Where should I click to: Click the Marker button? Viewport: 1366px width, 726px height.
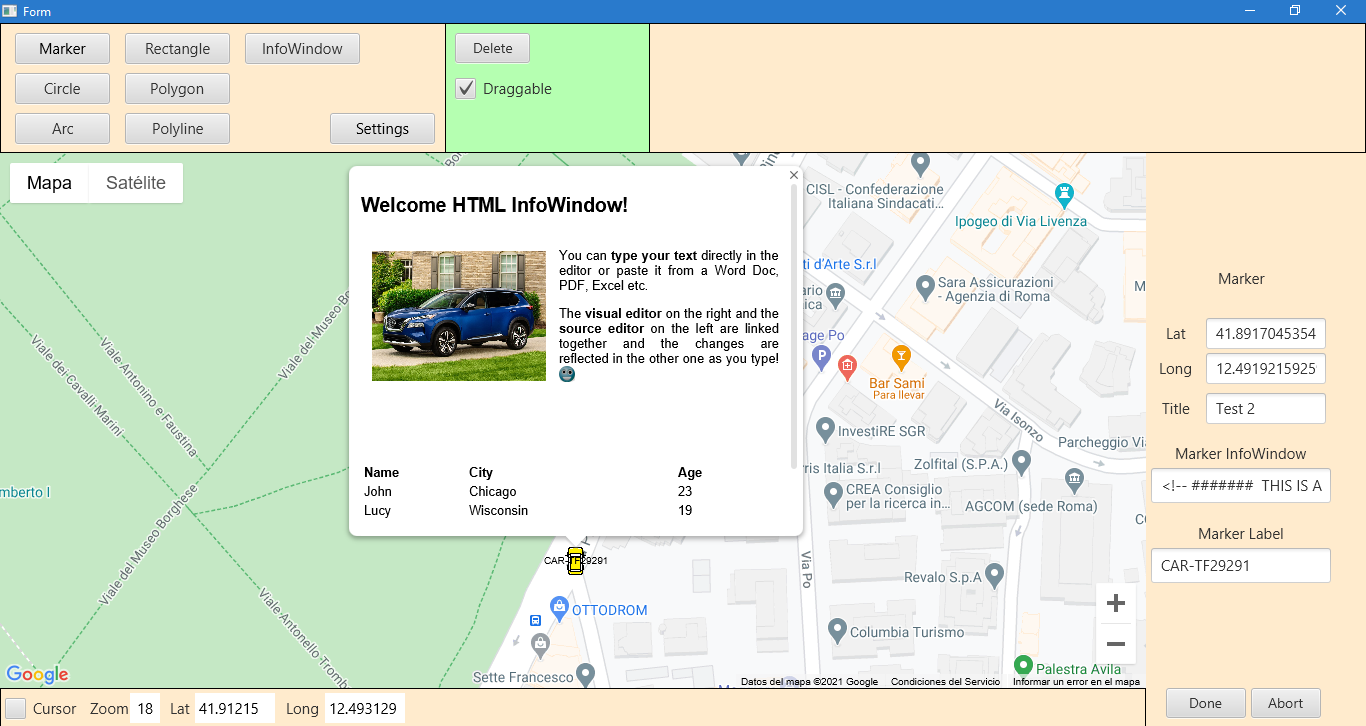click(62, 48)
